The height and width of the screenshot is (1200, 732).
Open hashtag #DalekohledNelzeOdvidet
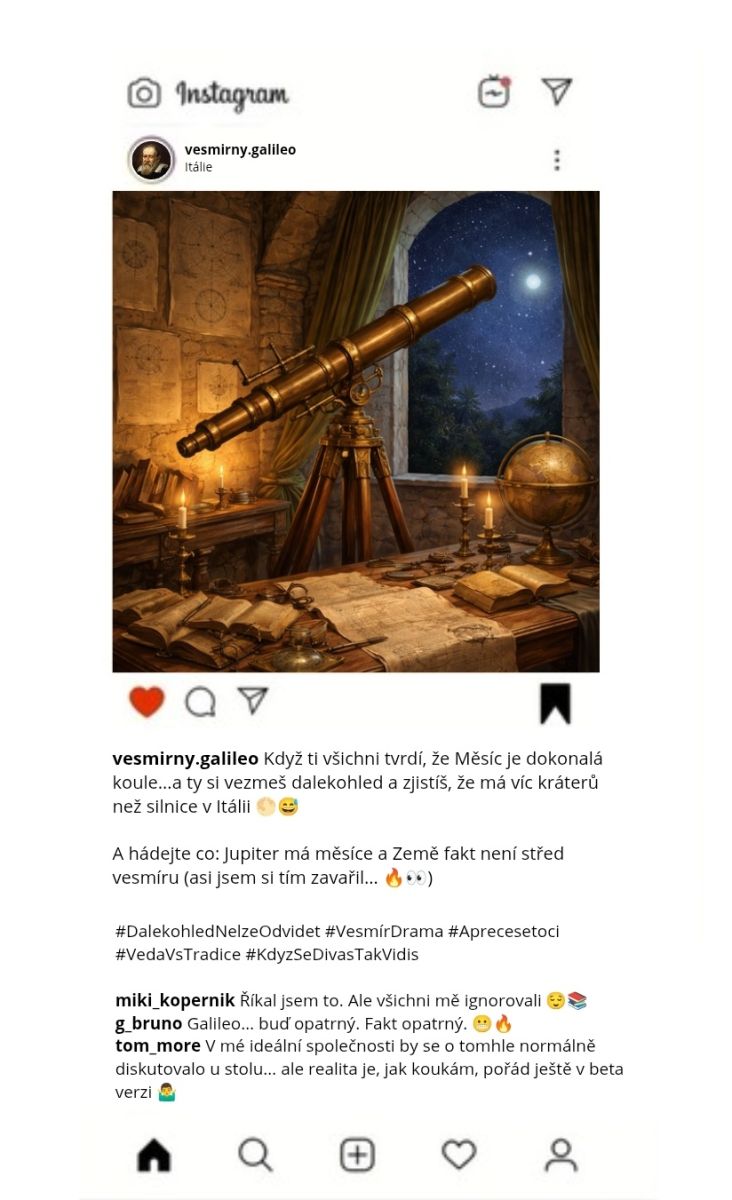(217, 931)
